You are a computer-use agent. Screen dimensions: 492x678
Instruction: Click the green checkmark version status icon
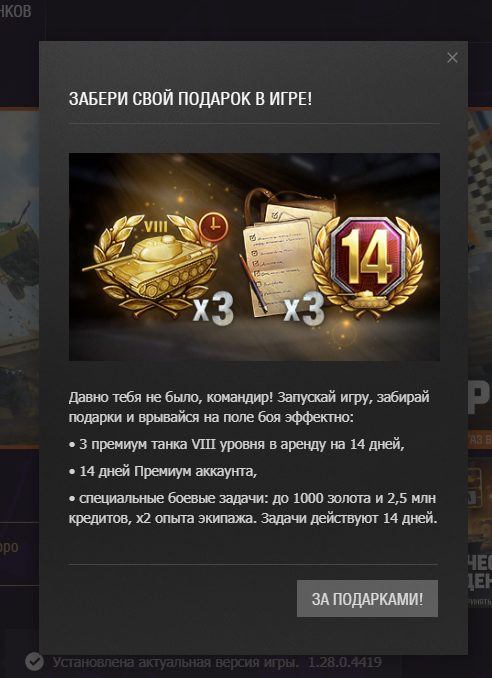(x=34, y=662)
